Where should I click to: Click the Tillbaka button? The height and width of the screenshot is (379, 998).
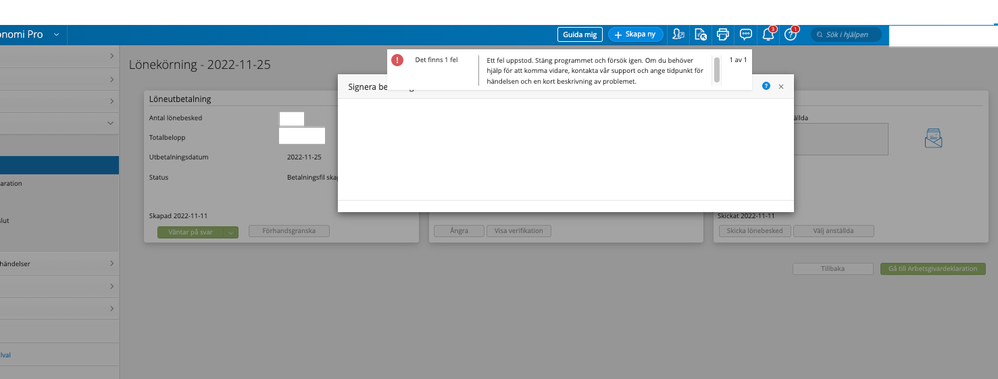click(x=833, y=269)
